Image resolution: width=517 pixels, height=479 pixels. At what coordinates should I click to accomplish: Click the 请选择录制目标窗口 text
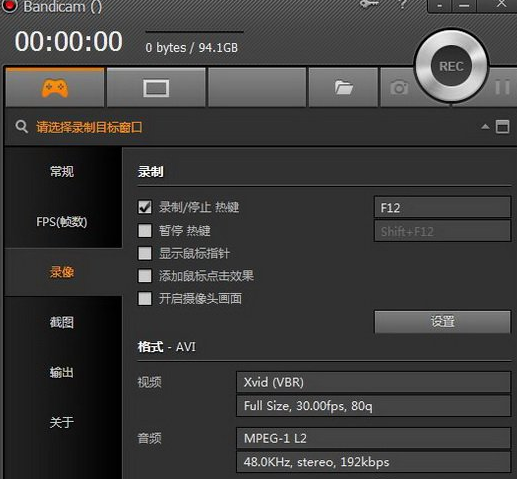click(89, 127)
